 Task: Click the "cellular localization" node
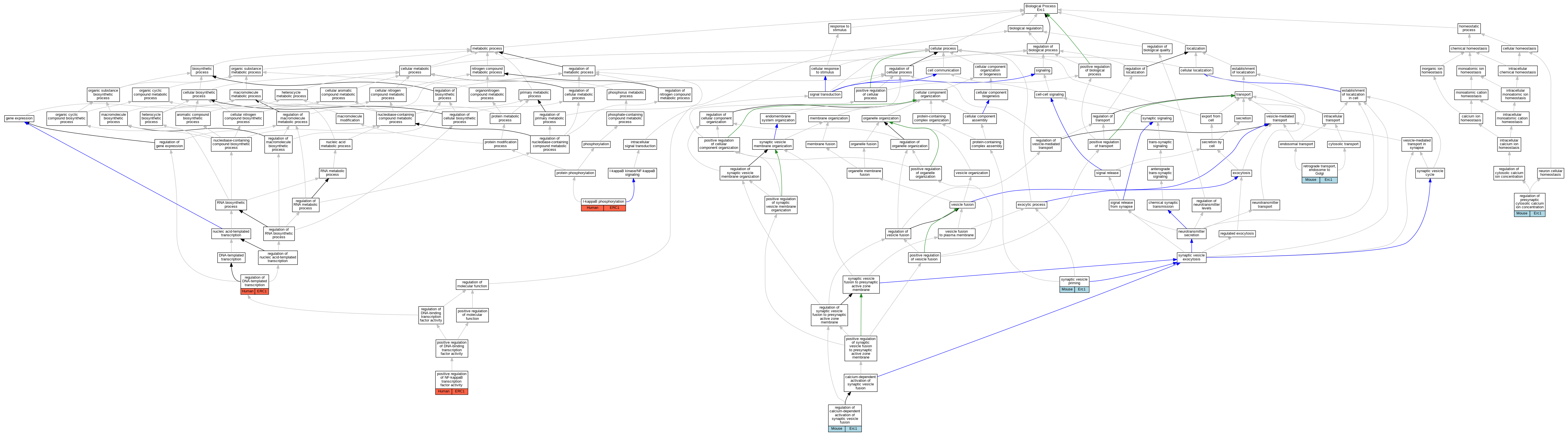coord(1195,71)
